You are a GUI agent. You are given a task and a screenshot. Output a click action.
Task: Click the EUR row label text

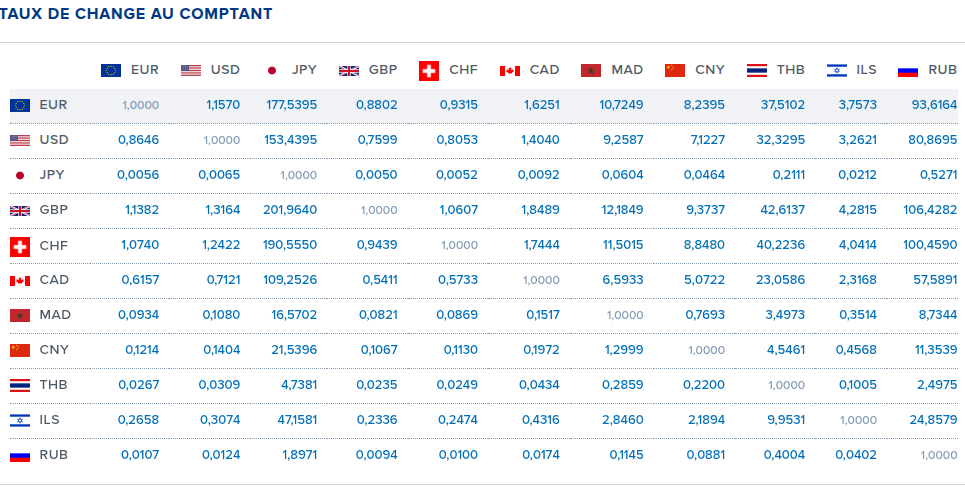click(x=54, y=105)
